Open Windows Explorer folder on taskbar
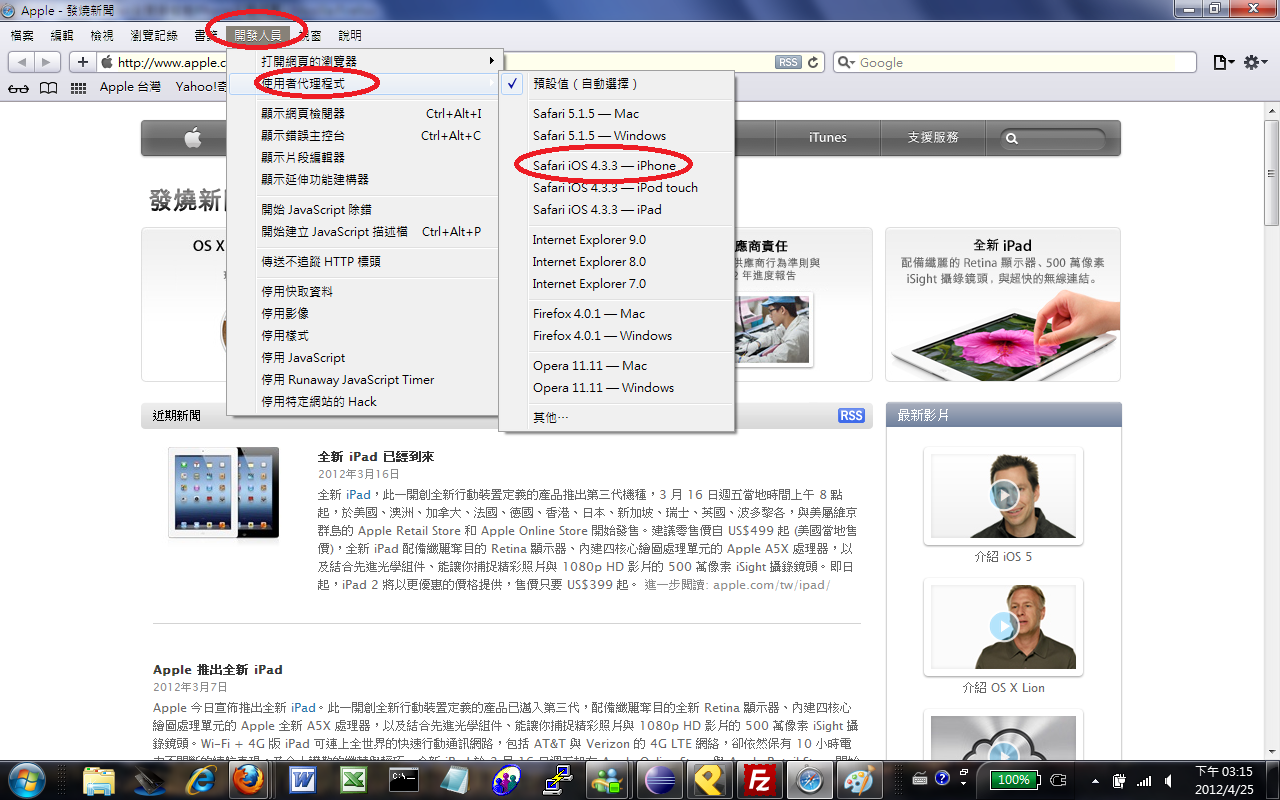 99,780
